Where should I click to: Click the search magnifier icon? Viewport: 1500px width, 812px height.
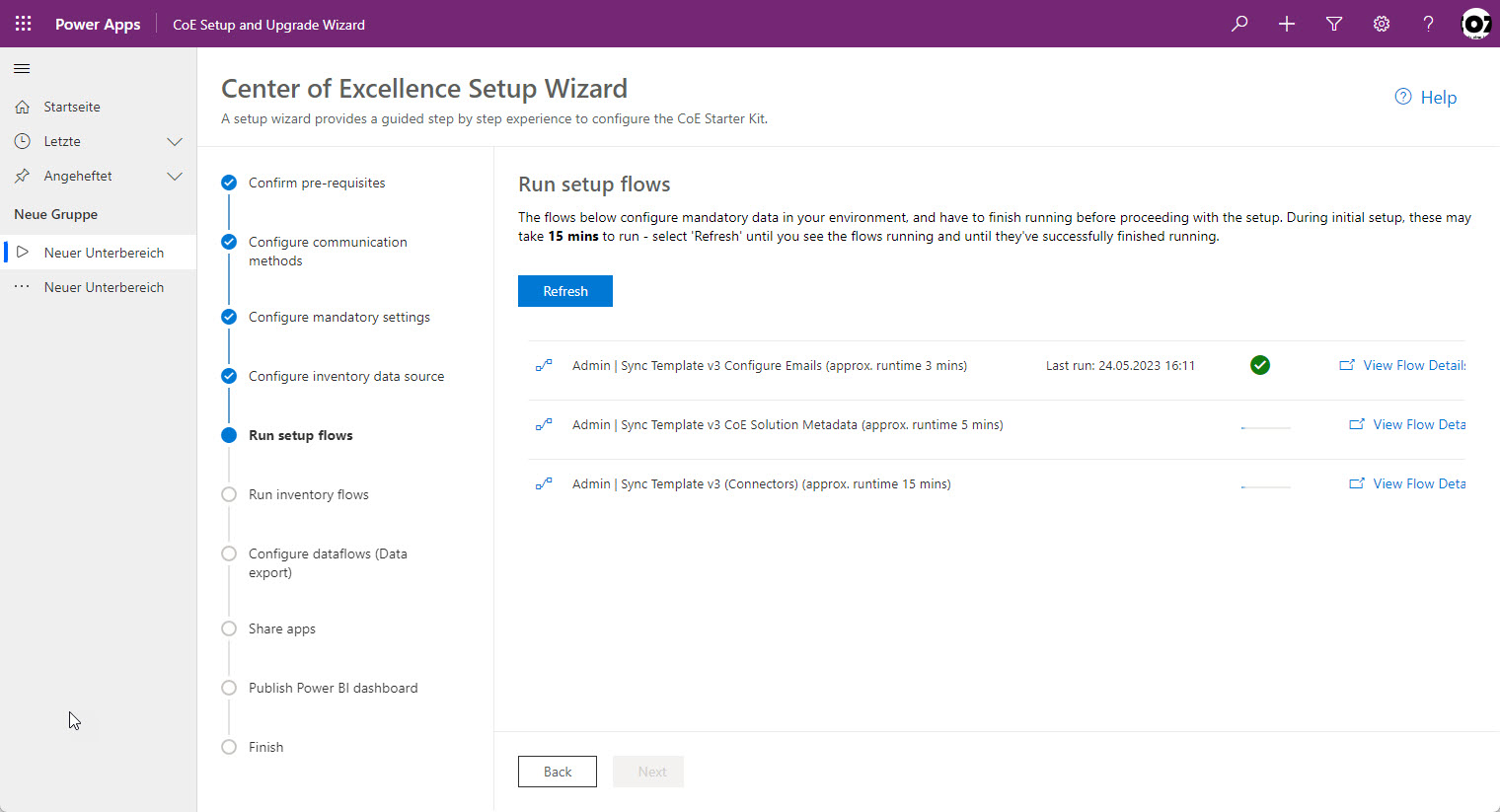tap(1239, 24)
